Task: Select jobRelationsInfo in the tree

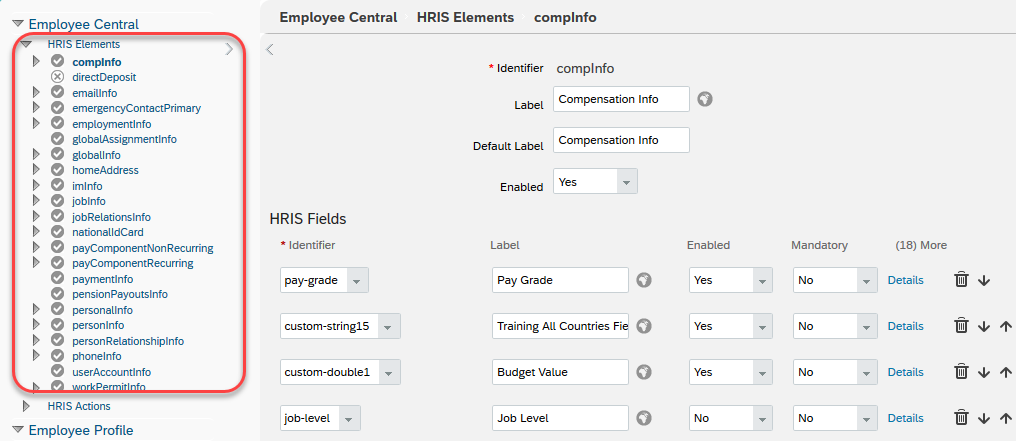Action: (111, 217)
